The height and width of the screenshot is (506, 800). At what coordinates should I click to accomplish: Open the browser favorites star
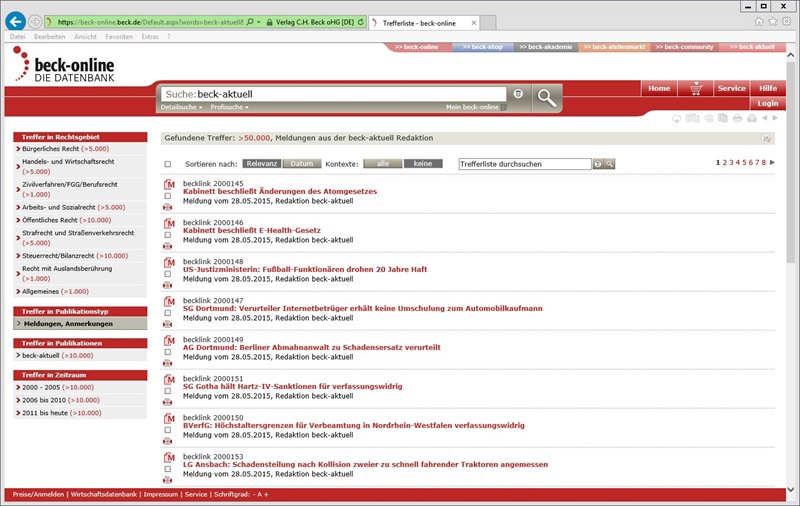tap(773, 21)
